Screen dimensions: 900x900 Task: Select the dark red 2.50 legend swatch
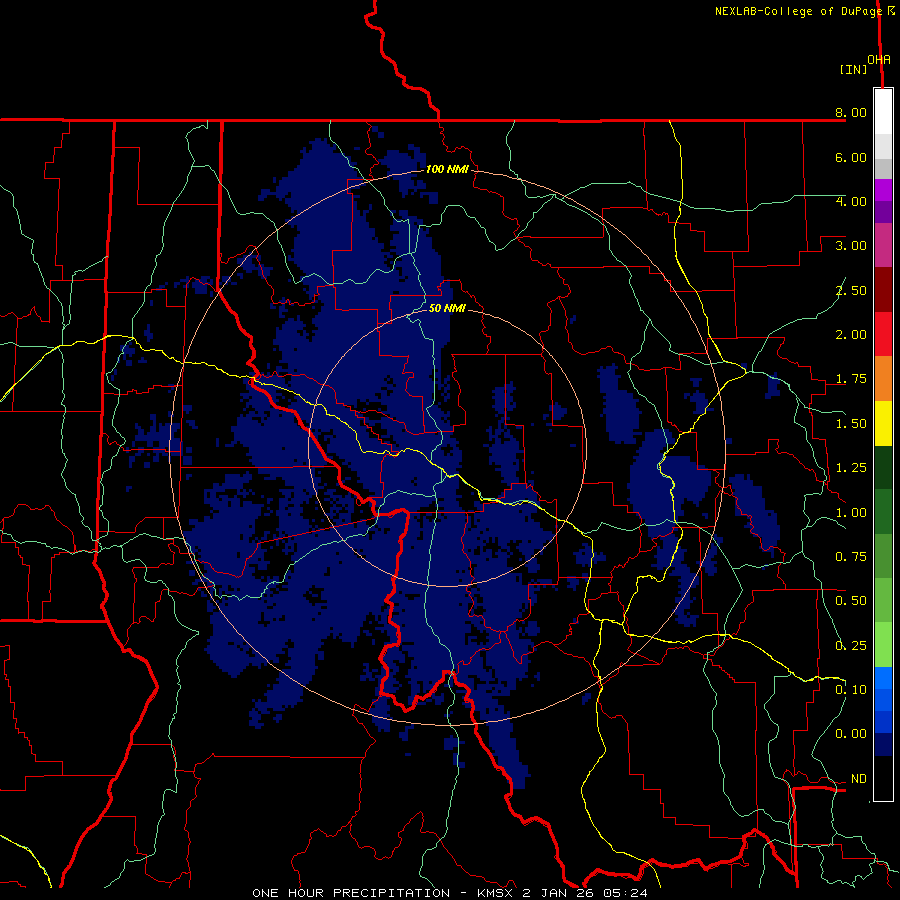(883, 290)
